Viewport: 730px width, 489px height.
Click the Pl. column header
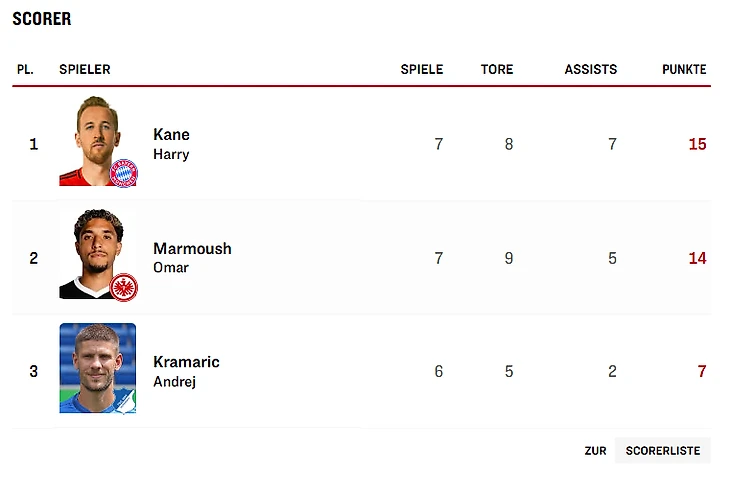25,70
